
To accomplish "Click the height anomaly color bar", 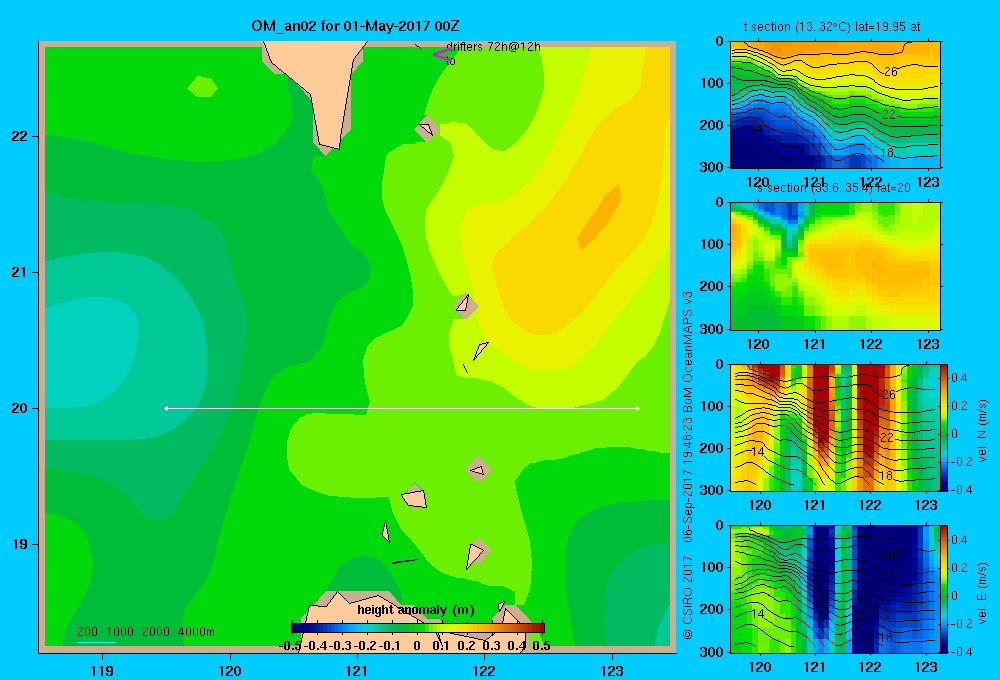I will (418, 628).
